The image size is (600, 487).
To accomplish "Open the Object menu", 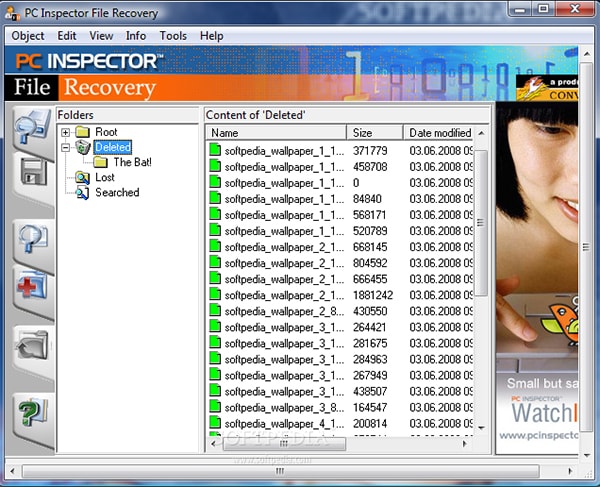I will coord(28,36).
